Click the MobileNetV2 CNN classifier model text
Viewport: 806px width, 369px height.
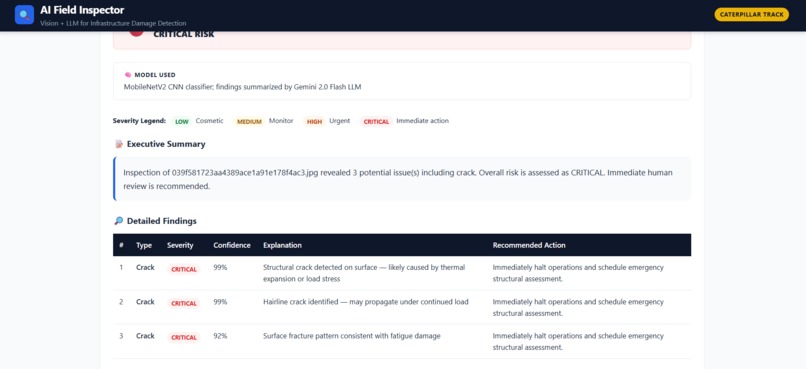click(x=243, y=87)
